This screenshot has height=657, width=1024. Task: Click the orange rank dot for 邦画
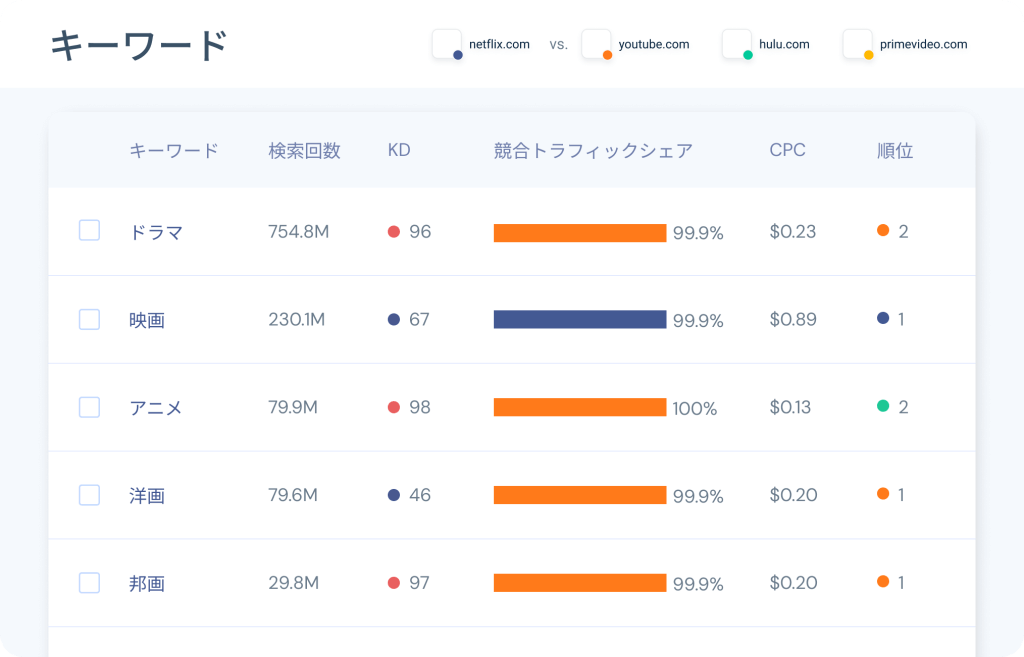point(883,582)
